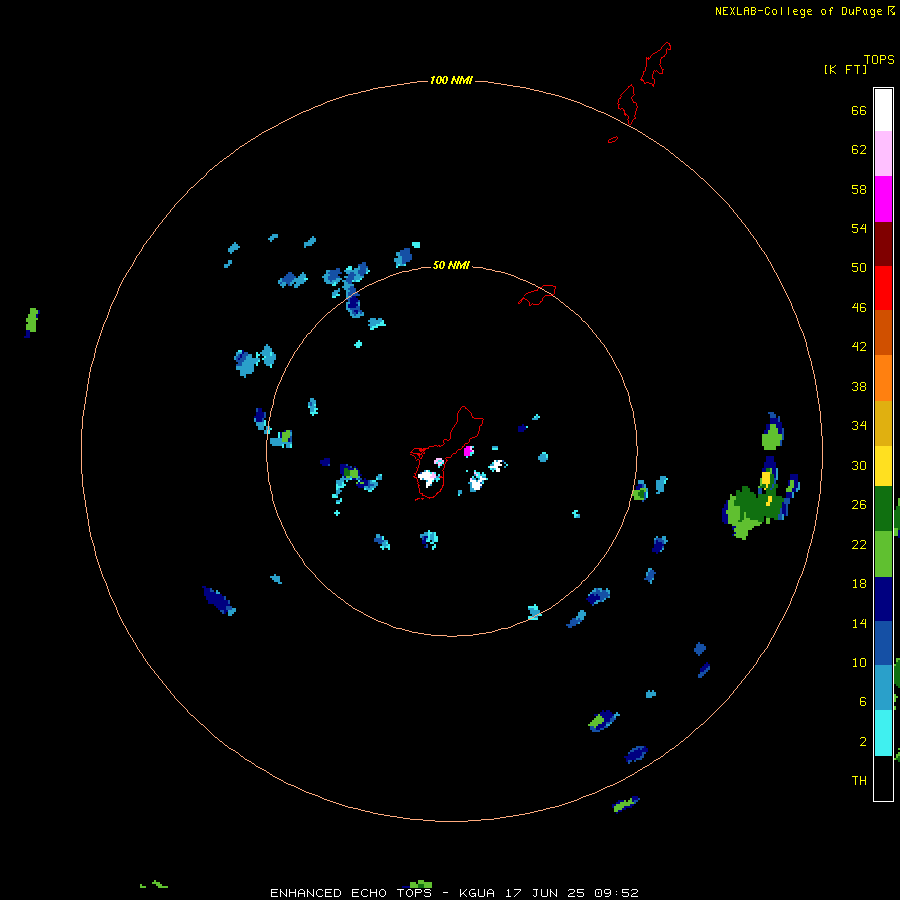Click the KGUA station identifier

click(x=479, y=893)
